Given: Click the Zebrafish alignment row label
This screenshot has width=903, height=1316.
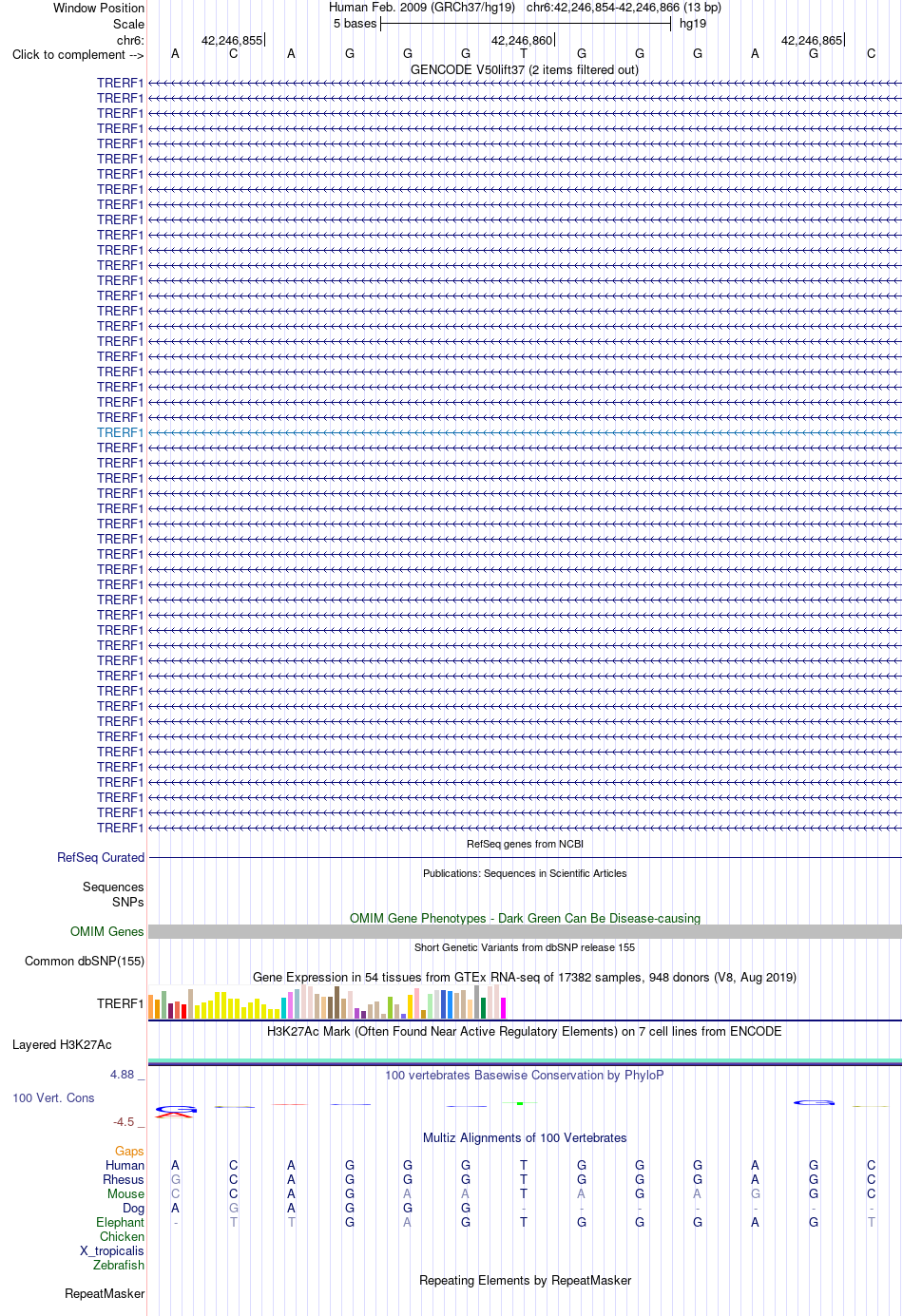Looking at the screenshot, I should (119, 1265).
